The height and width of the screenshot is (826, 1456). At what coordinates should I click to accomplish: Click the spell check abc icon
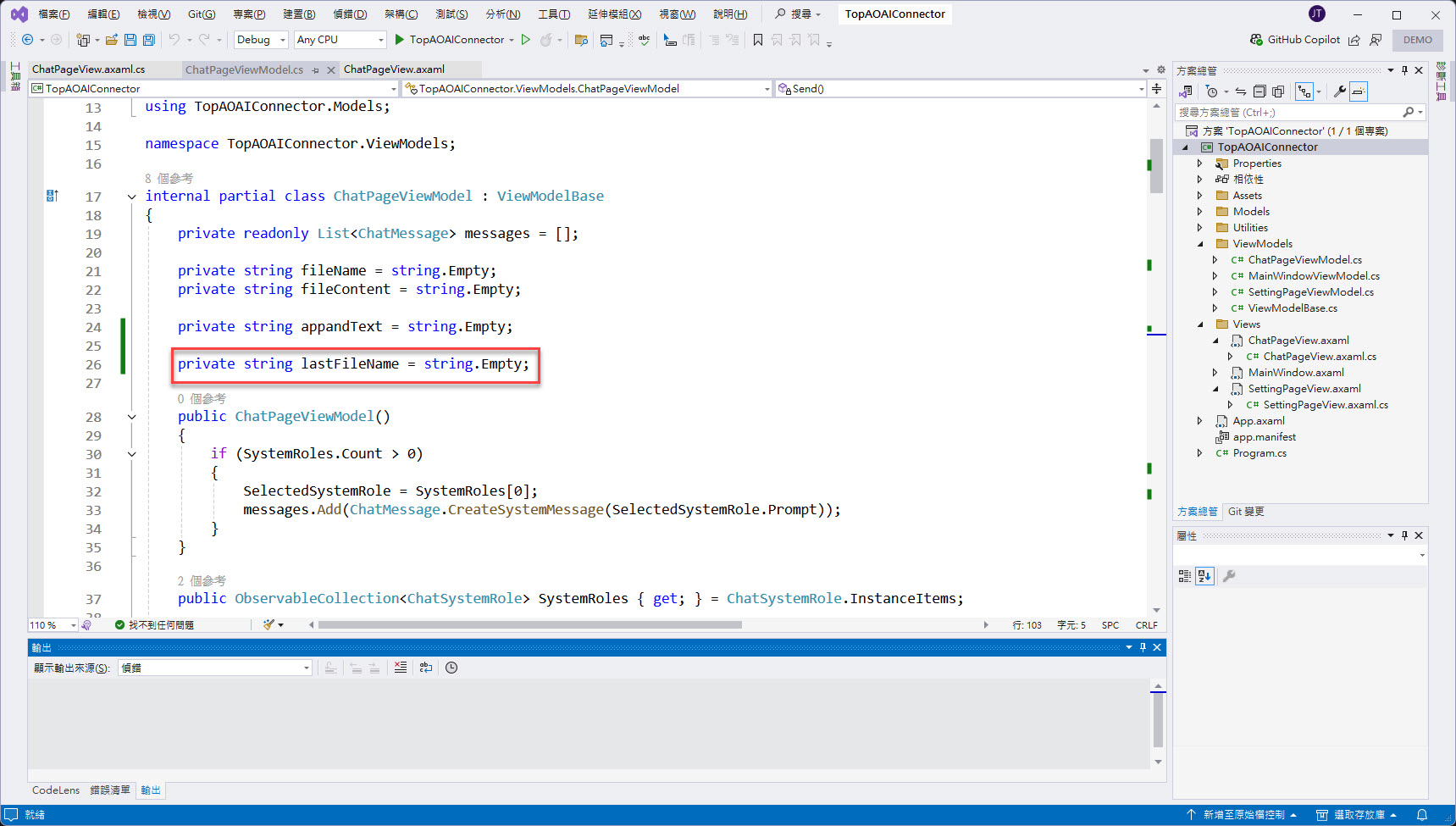(x=645, y=40)
